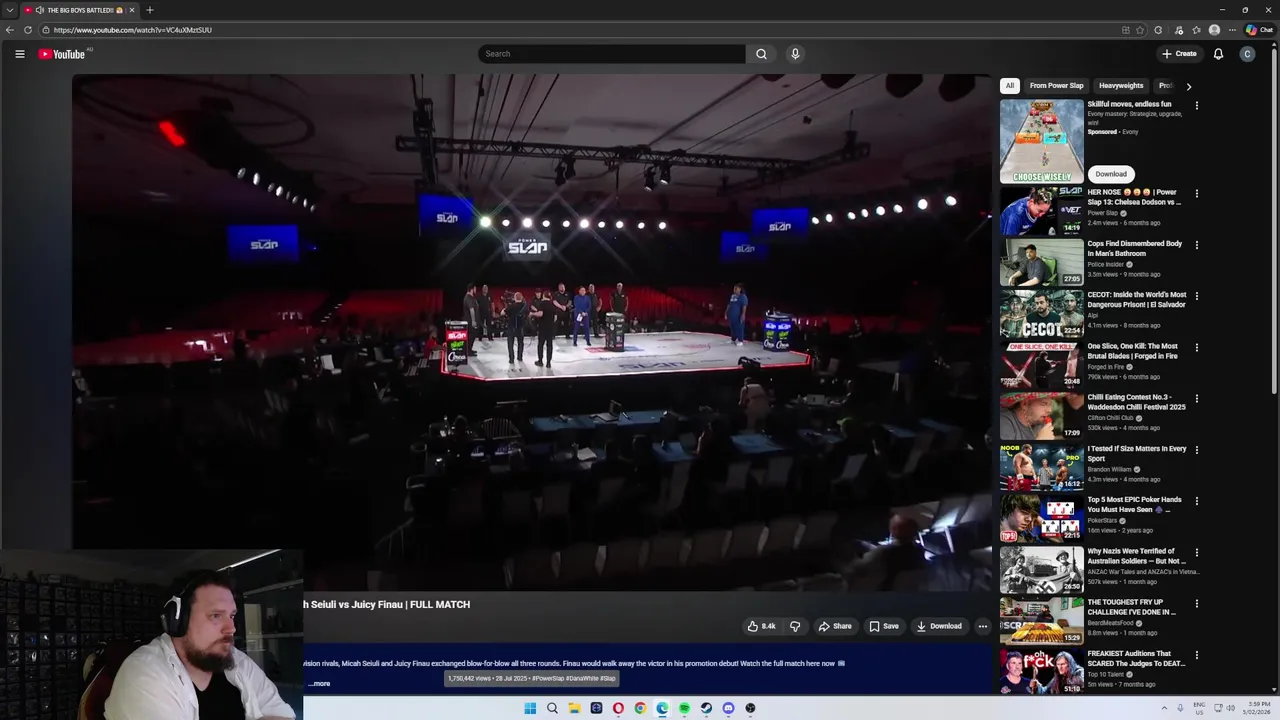Expand video description with ...more
This screenshot has width=1280, height=720.
click(319, 684)
